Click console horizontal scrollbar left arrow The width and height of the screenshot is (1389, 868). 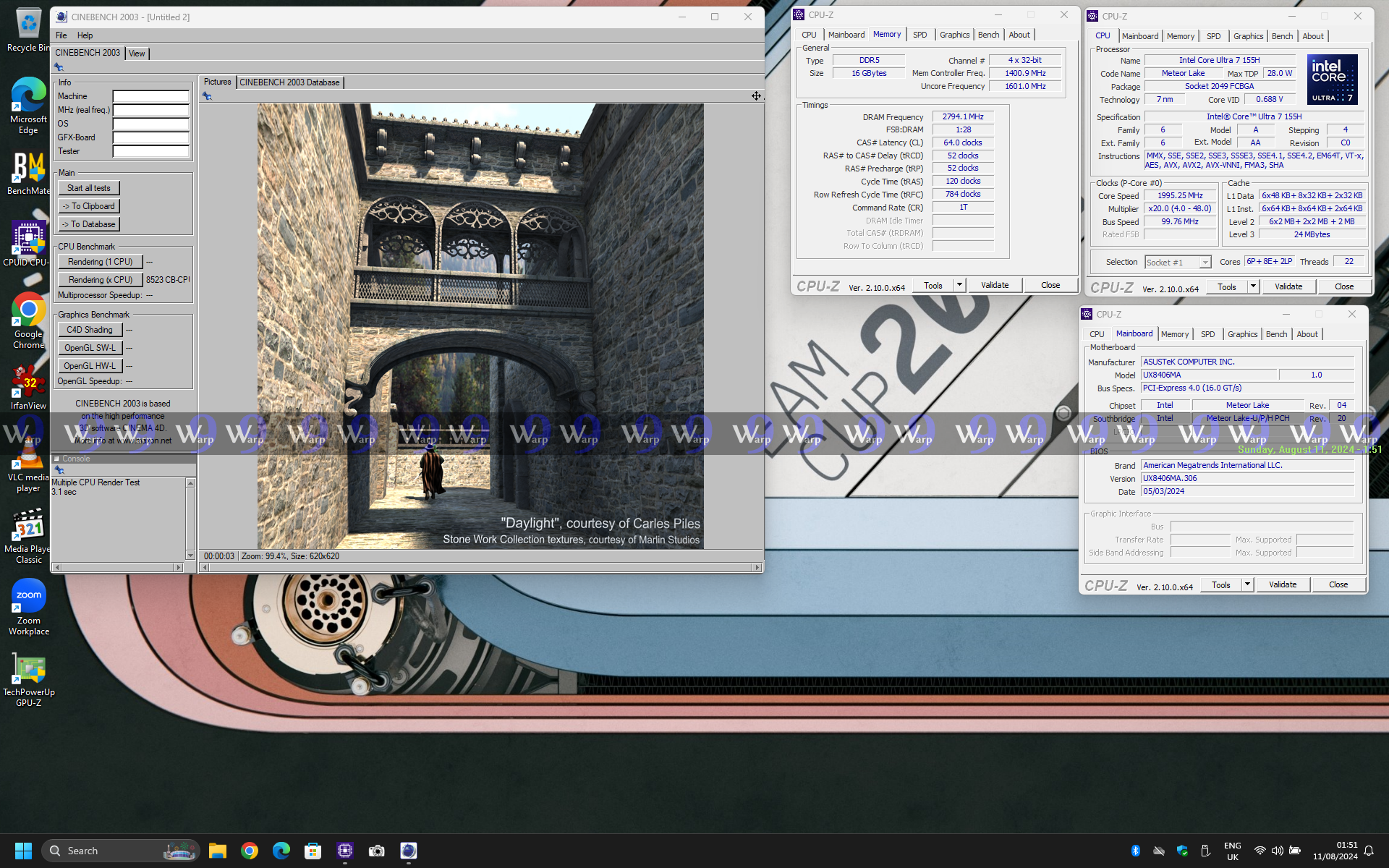tap(57, 568)
